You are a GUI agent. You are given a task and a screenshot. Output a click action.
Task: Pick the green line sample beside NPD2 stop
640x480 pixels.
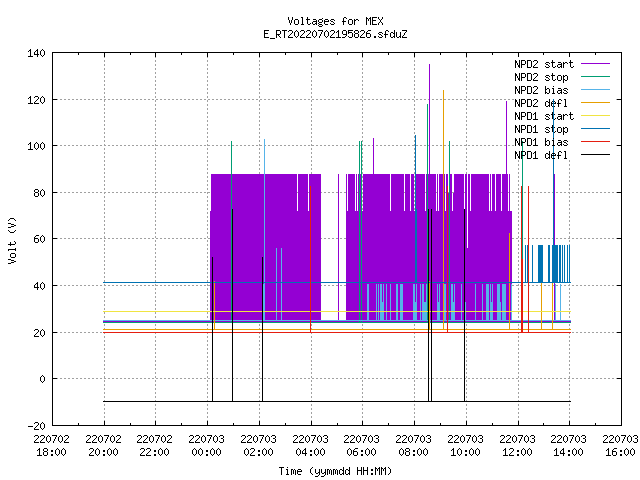tap(596, 76)
